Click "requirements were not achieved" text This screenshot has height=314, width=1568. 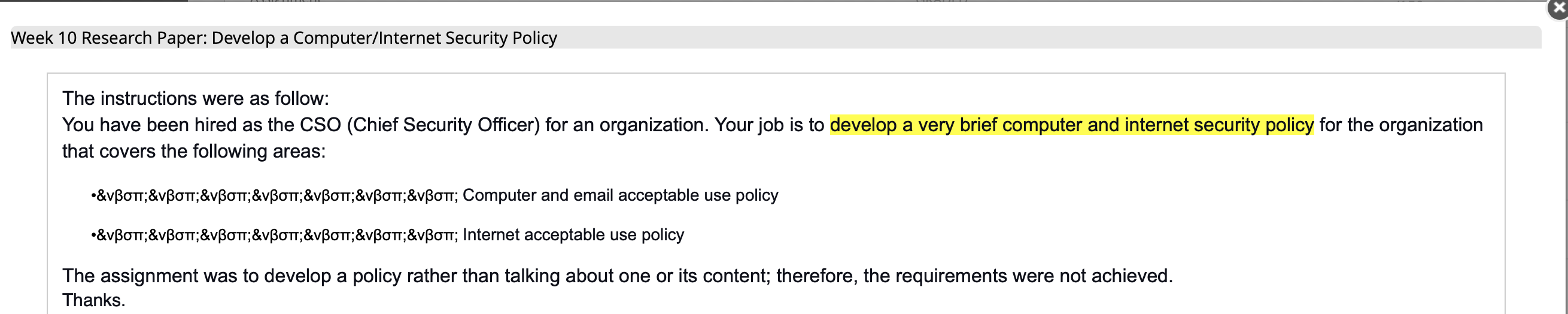(1034, 276)
